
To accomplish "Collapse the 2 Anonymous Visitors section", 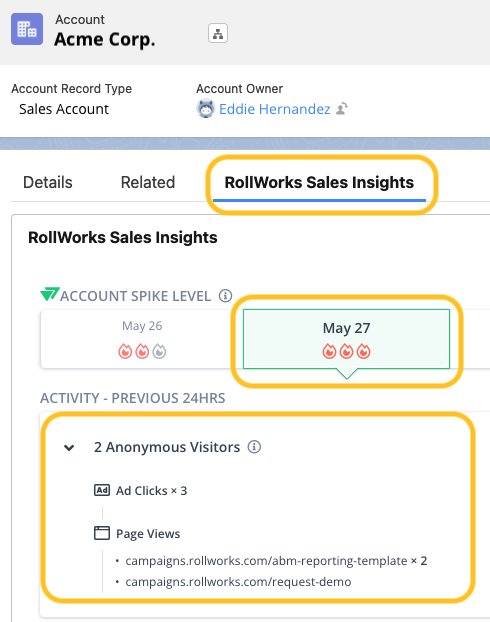I will tap(69, 448).
